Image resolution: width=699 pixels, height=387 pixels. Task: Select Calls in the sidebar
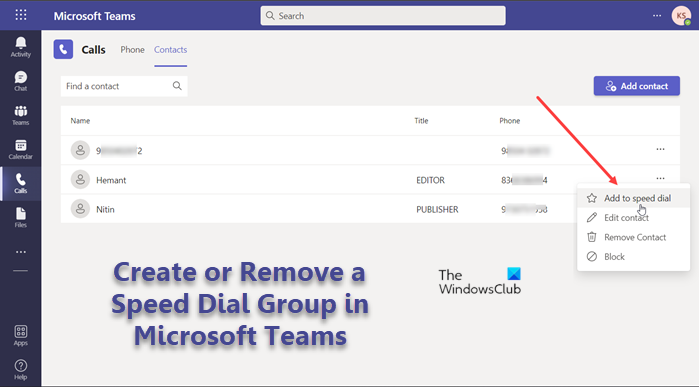pyautogui.click(x=21, y=183)
